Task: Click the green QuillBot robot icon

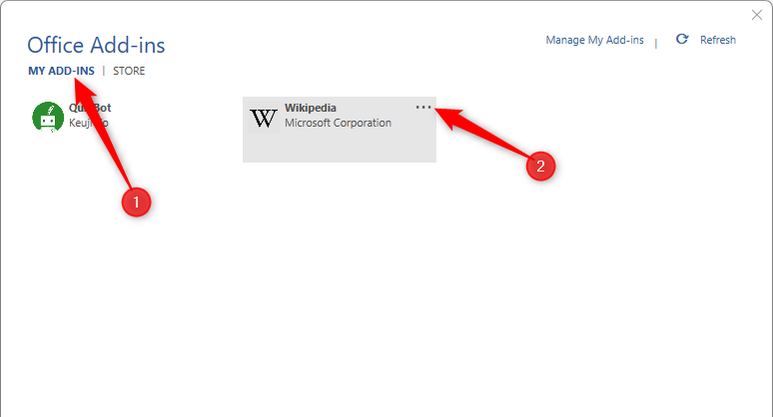Action: [48, 117]
